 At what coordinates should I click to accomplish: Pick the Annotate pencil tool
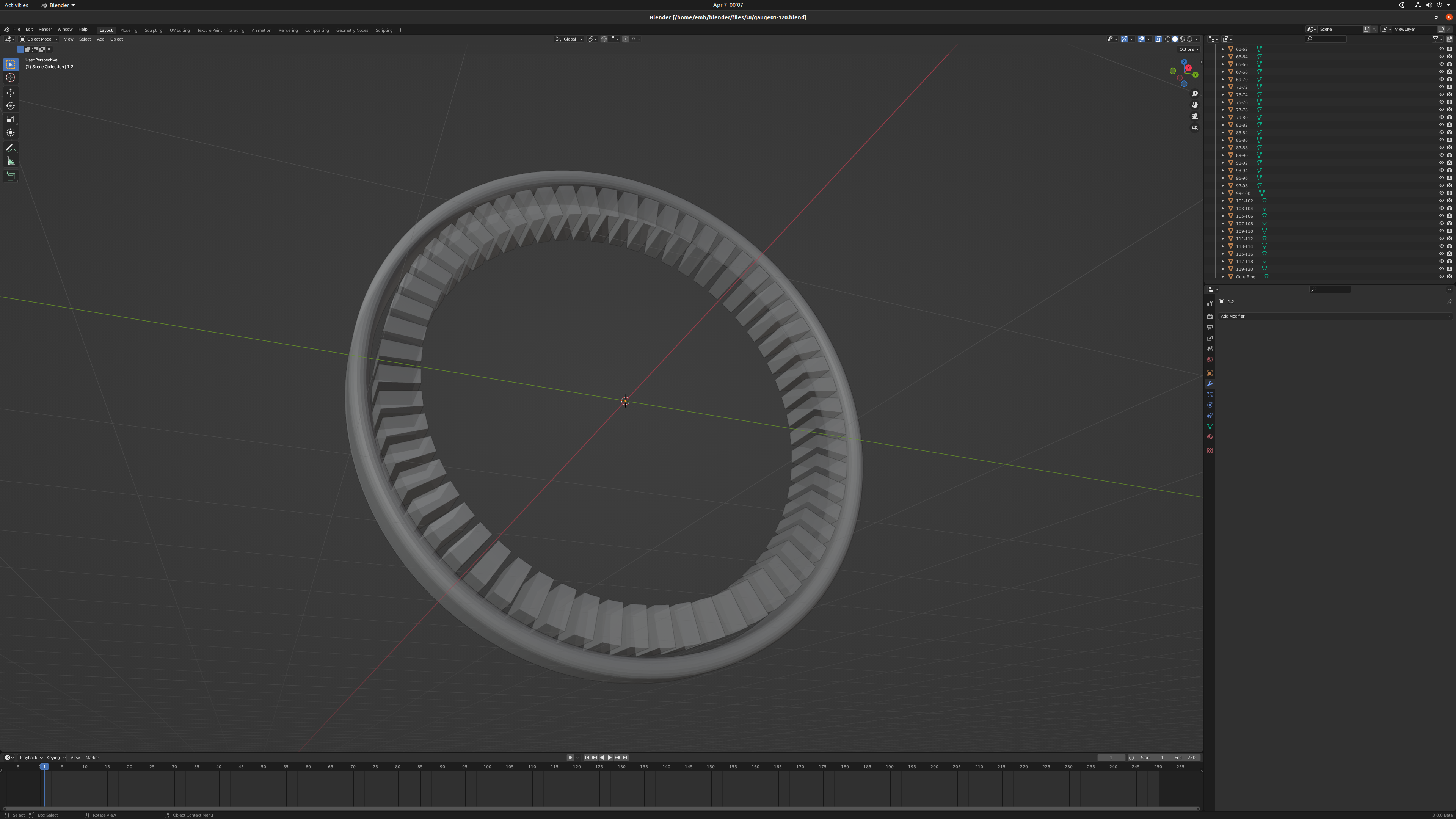pyautogui.click(x=11, y=148)
